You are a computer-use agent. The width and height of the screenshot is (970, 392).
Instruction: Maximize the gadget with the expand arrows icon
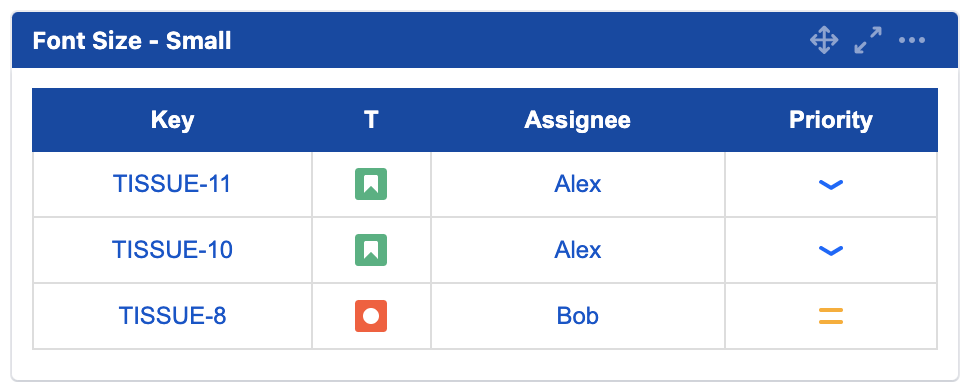pos(868,41)
